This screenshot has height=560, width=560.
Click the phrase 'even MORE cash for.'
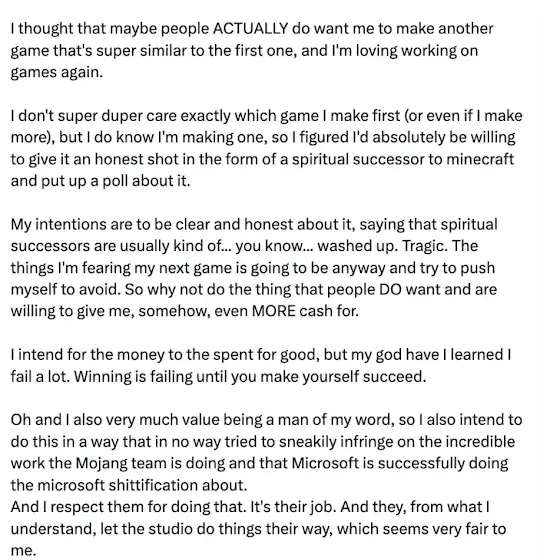286,311
